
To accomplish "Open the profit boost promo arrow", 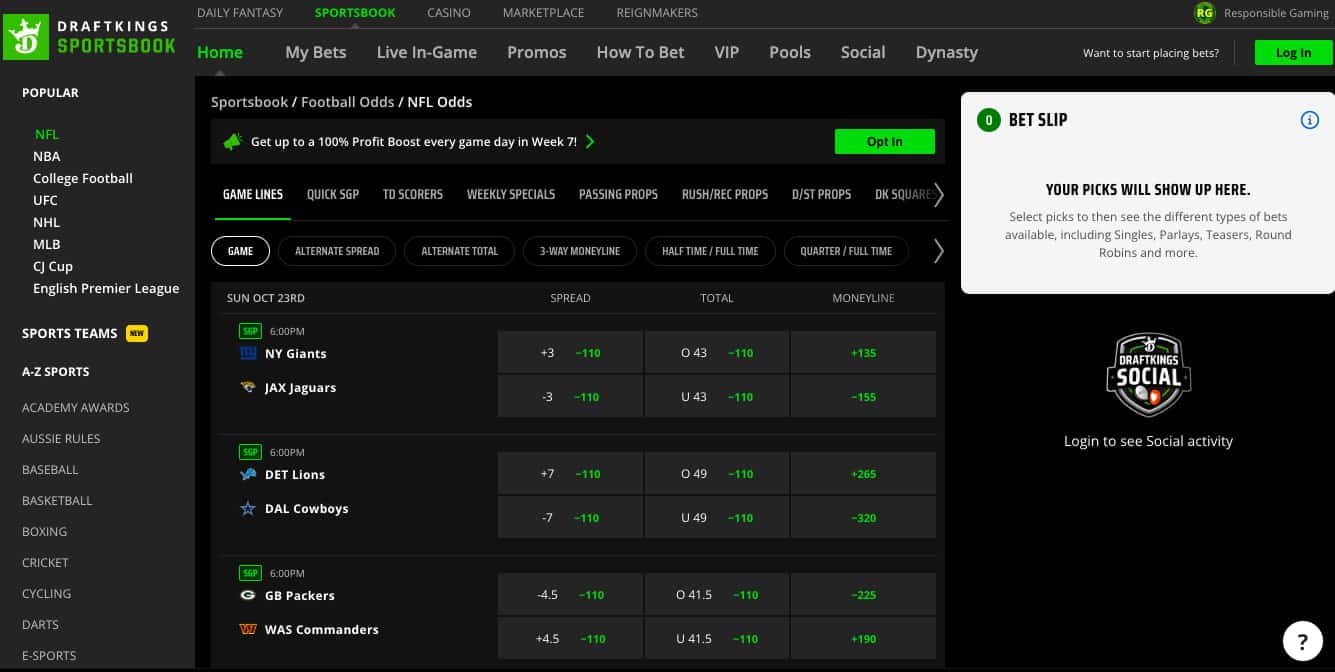I will pyautogui.click(x=590, y=142).
